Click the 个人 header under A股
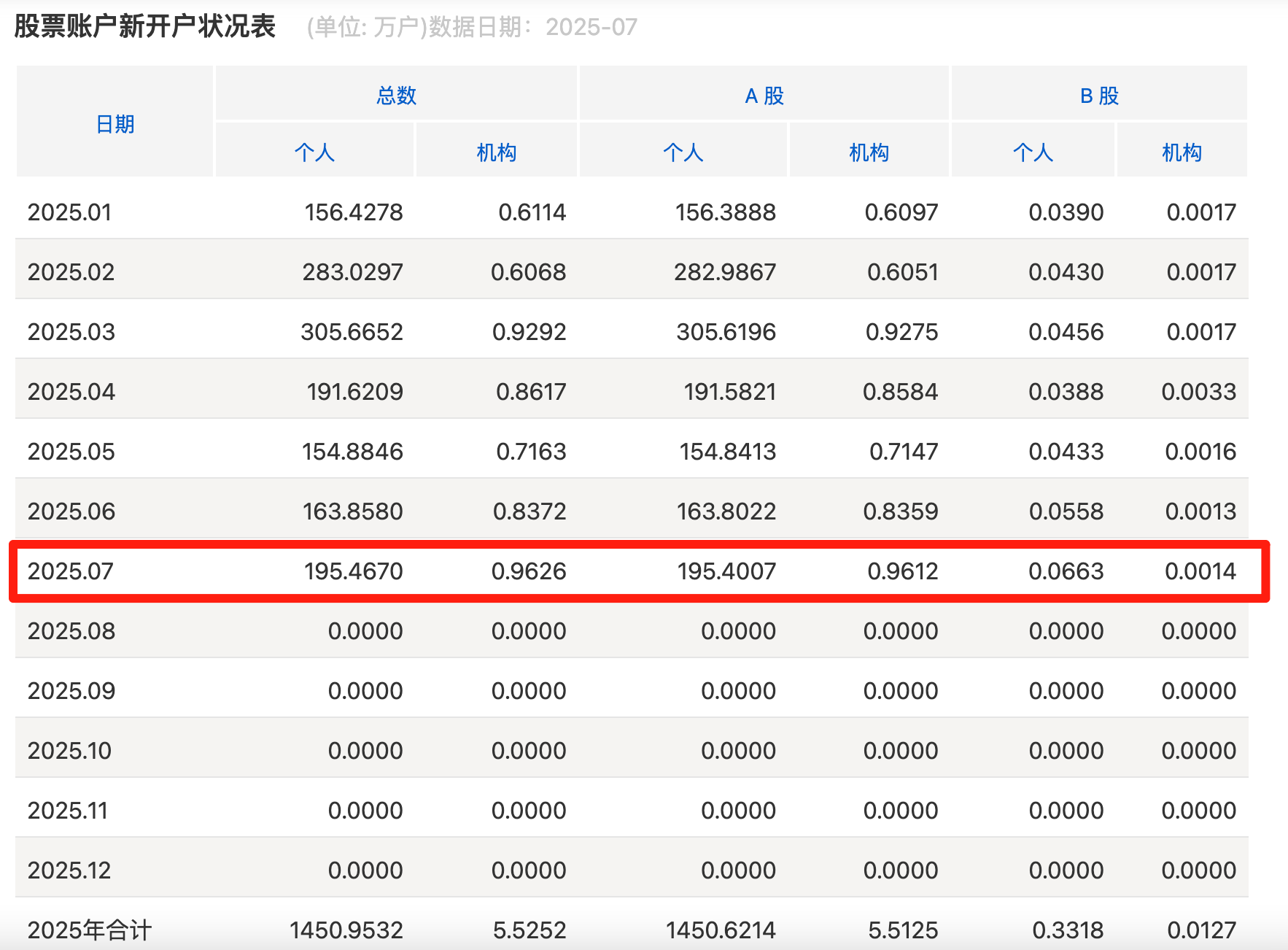Viewport: 1288px width, 950px height. pos(683,151)
